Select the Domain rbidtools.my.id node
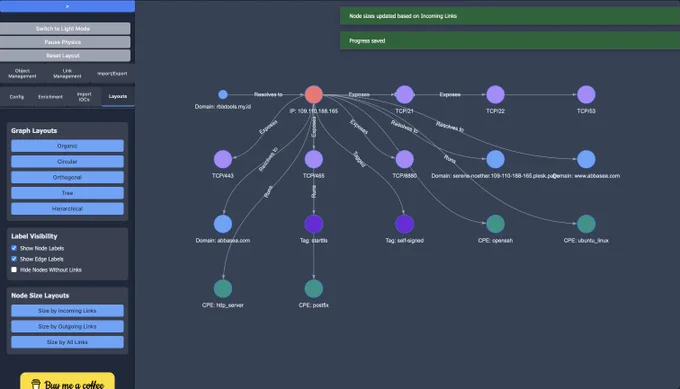 click(x=223, y=94)
